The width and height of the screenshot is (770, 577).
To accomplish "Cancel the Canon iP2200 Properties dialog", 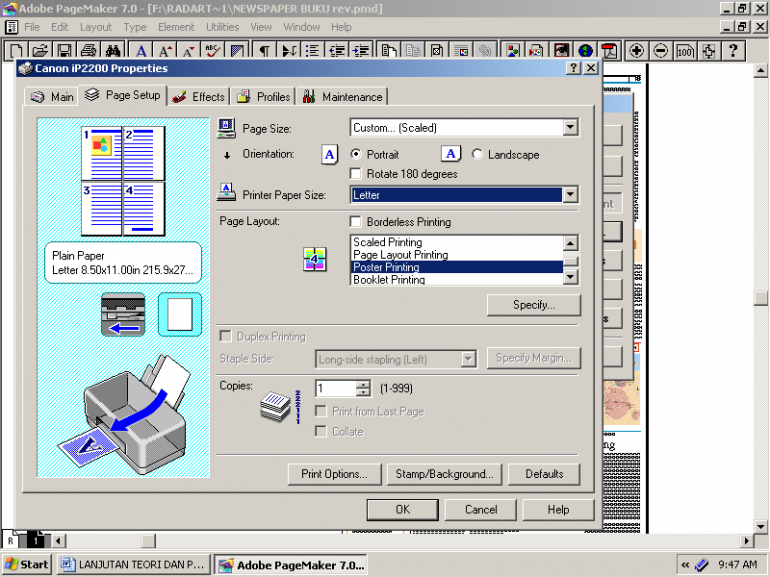I will tap(481, 510).
